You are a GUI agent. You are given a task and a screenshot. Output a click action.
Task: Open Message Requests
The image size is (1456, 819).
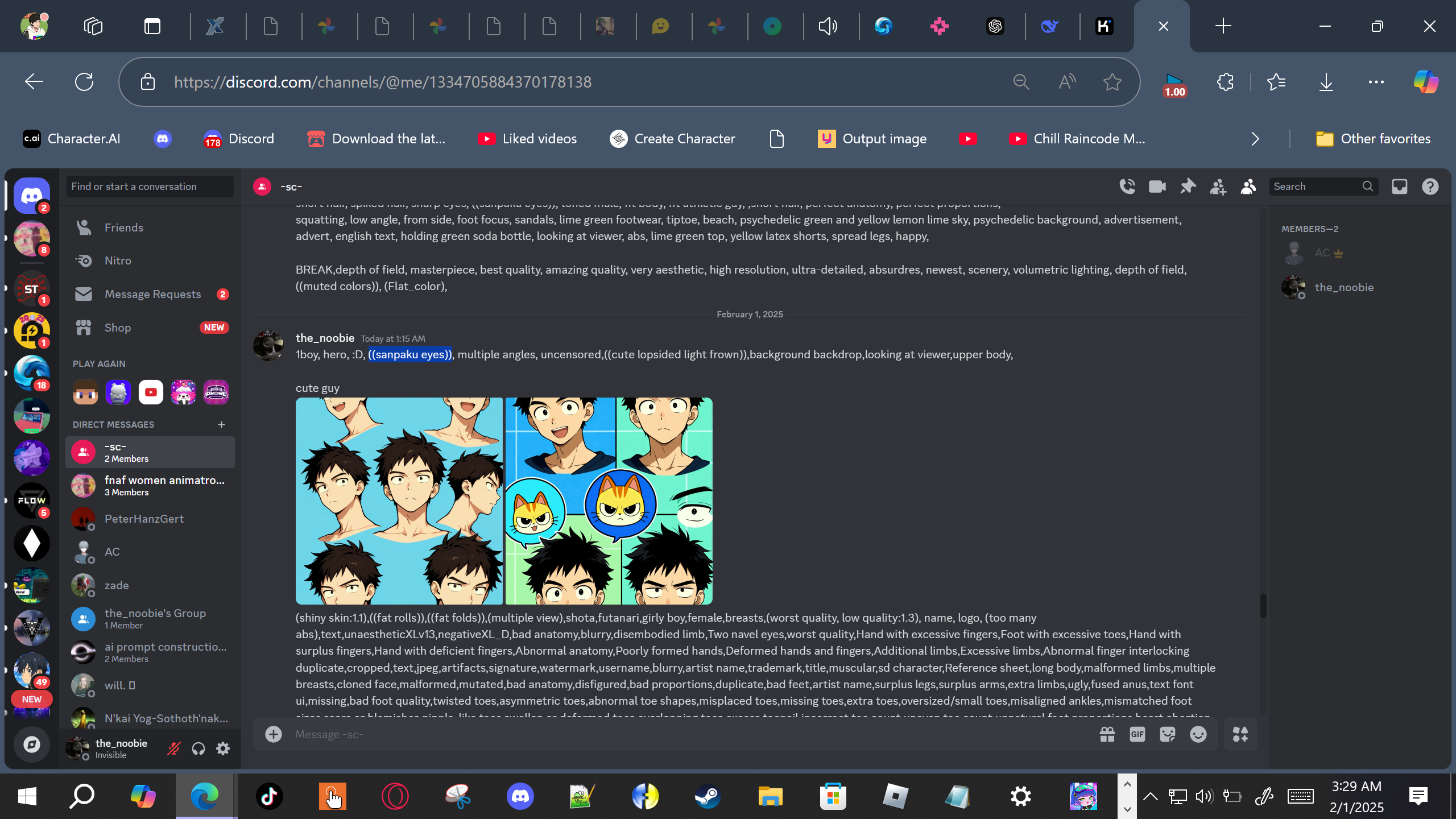pos(152,294)
